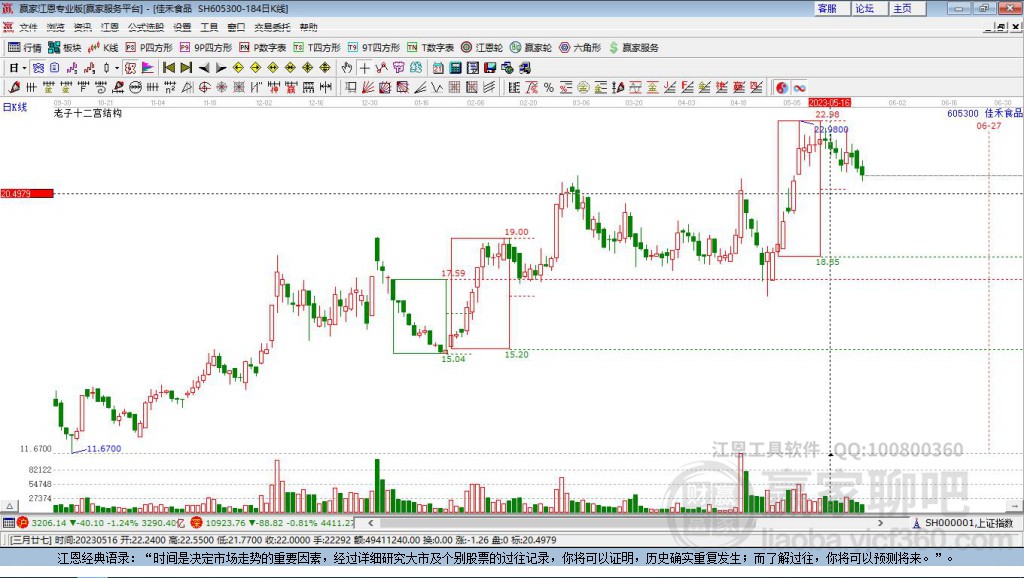The width and height of the screenshot is (1024, 578).
Task: Open the 9T四方形 tool
Action: pos(374,48)
